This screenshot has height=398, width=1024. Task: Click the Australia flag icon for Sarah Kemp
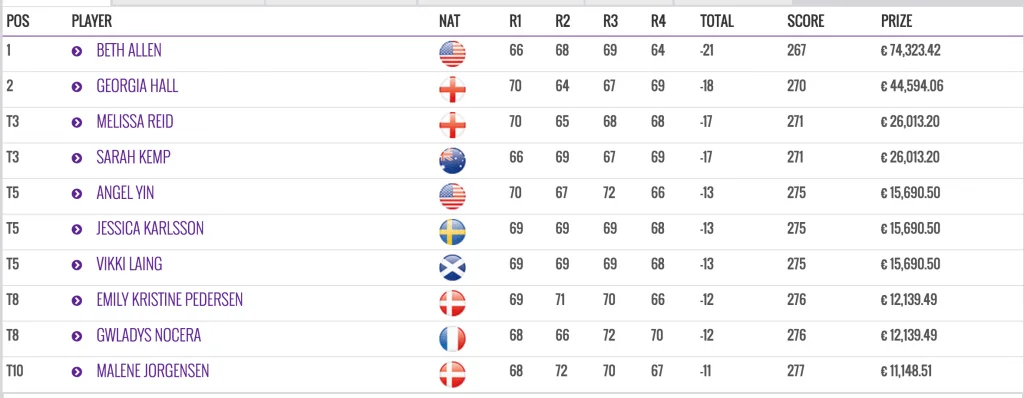(452, 161)
